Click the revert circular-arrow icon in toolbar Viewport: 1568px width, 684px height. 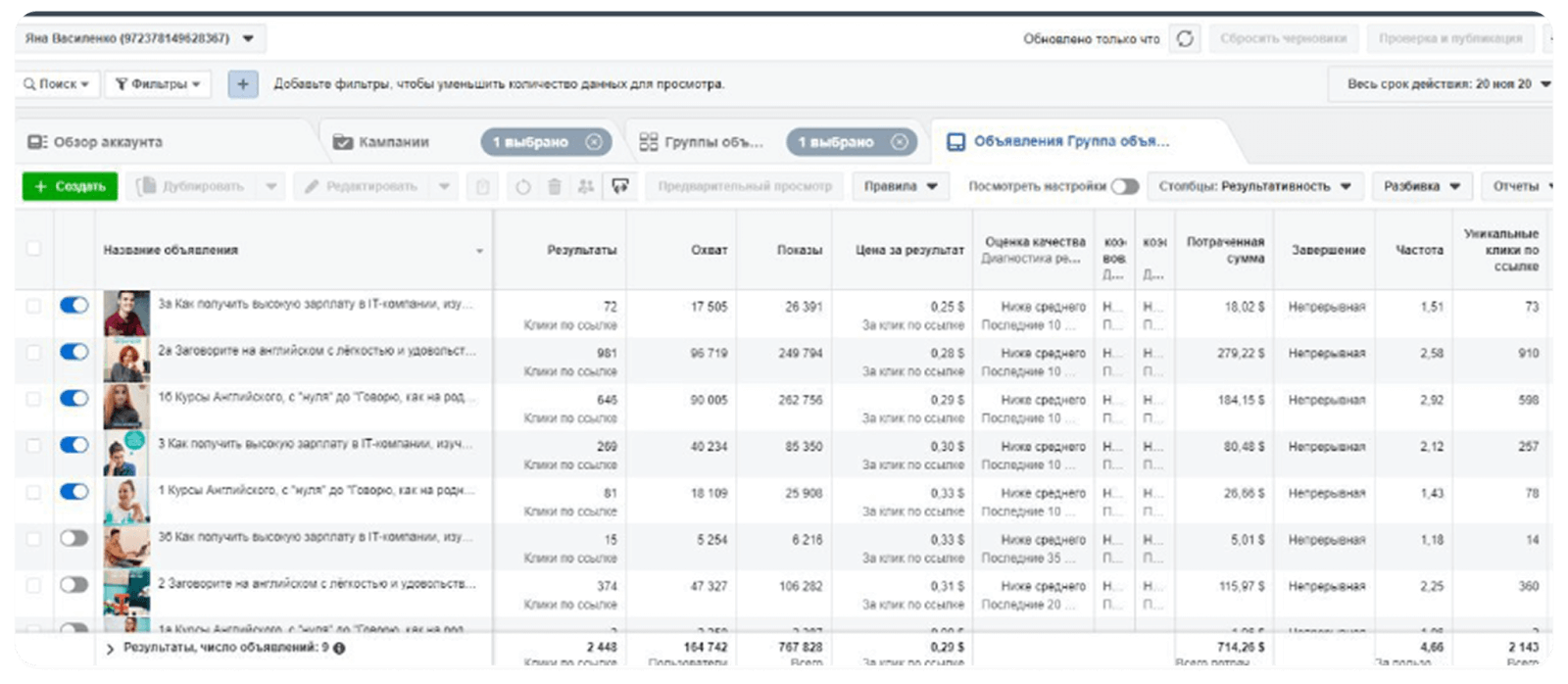[x=523, y=186]
